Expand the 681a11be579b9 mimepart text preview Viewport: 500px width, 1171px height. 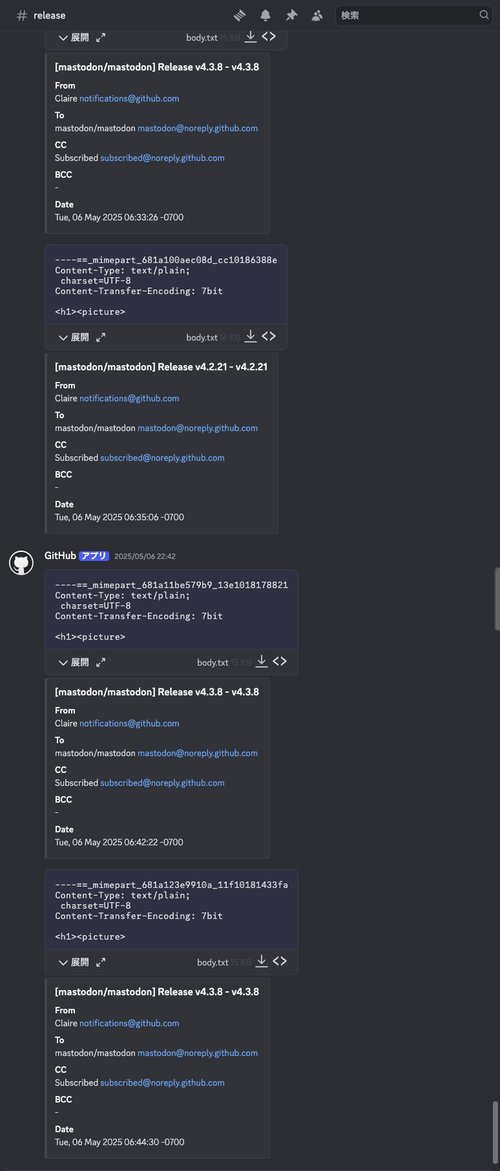(73, 662)
